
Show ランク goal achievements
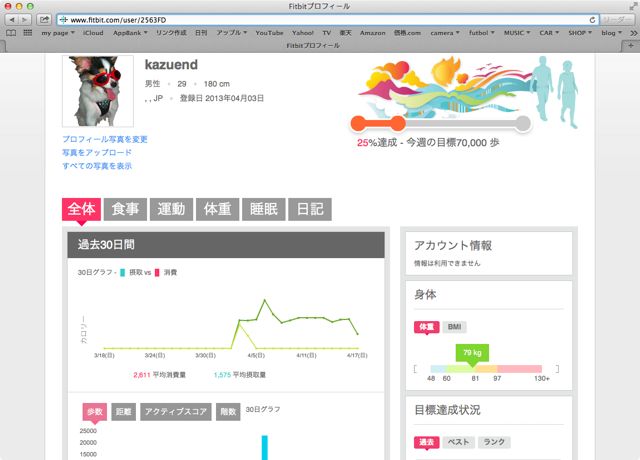(x=494, y=442)
